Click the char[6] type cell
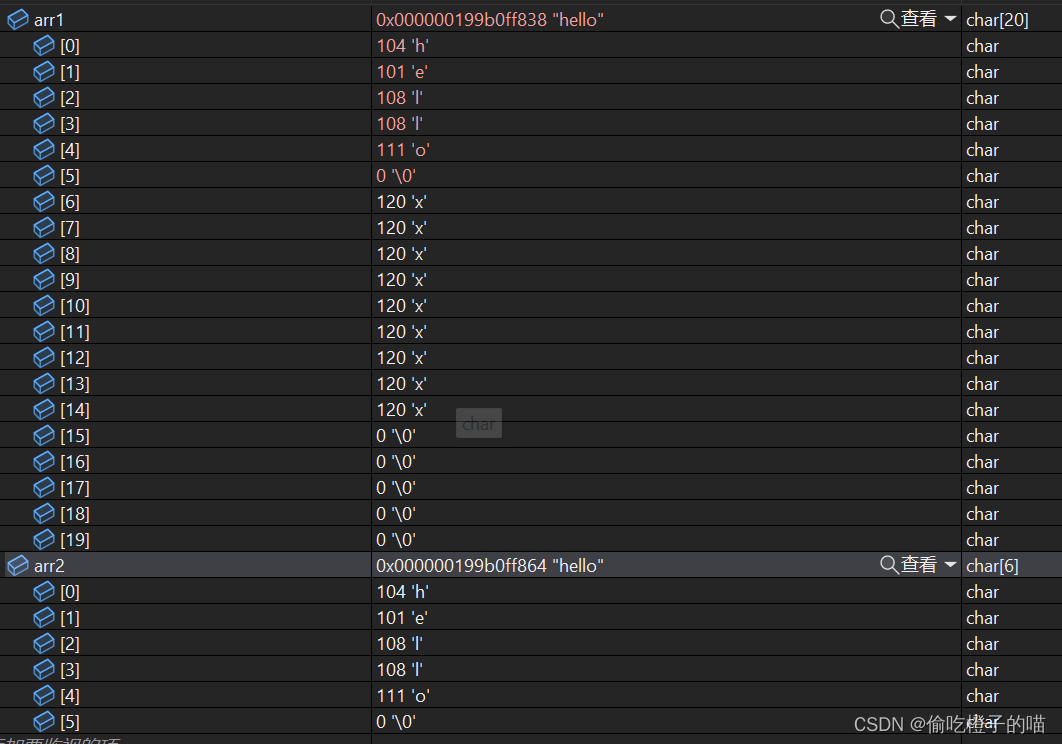1062x744 pixels. (992, 566)
